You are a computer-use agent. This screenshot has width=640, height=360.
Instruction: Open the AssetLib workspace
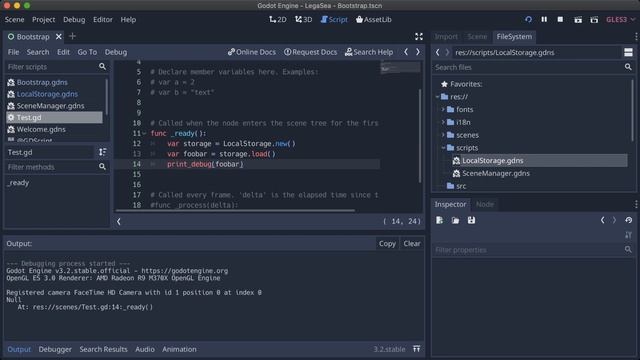373,20
